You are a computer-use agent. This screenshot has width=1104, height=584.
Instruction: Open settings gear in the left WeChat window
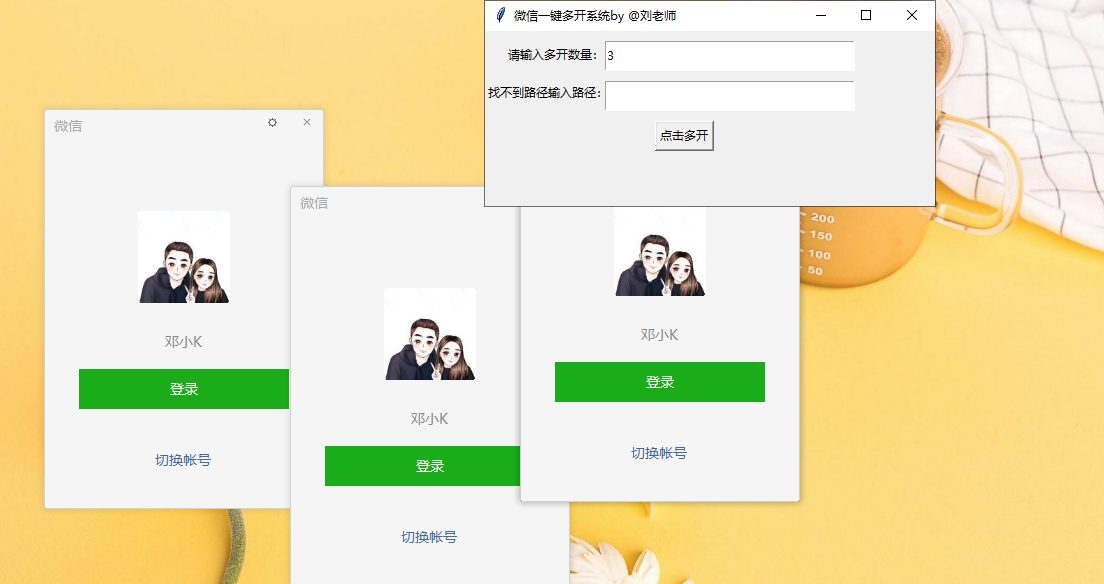pyautogui.click(x=271, y=122)
